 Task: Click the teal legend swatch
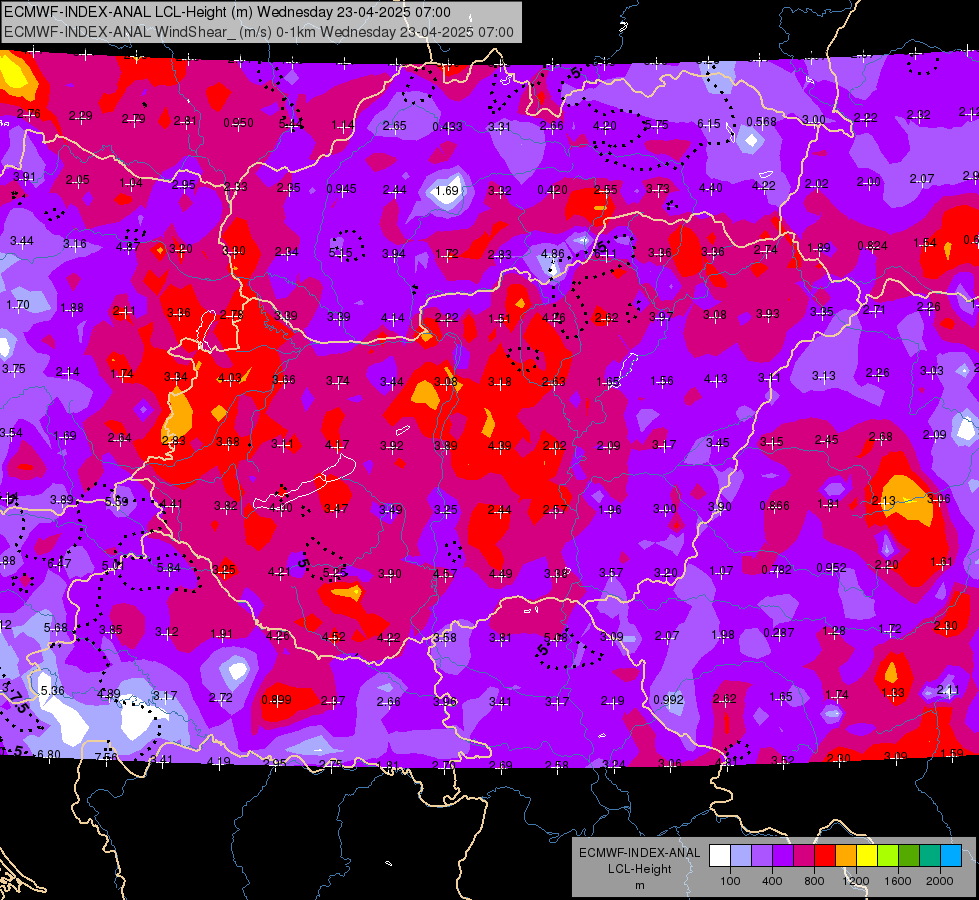(930, 856)
